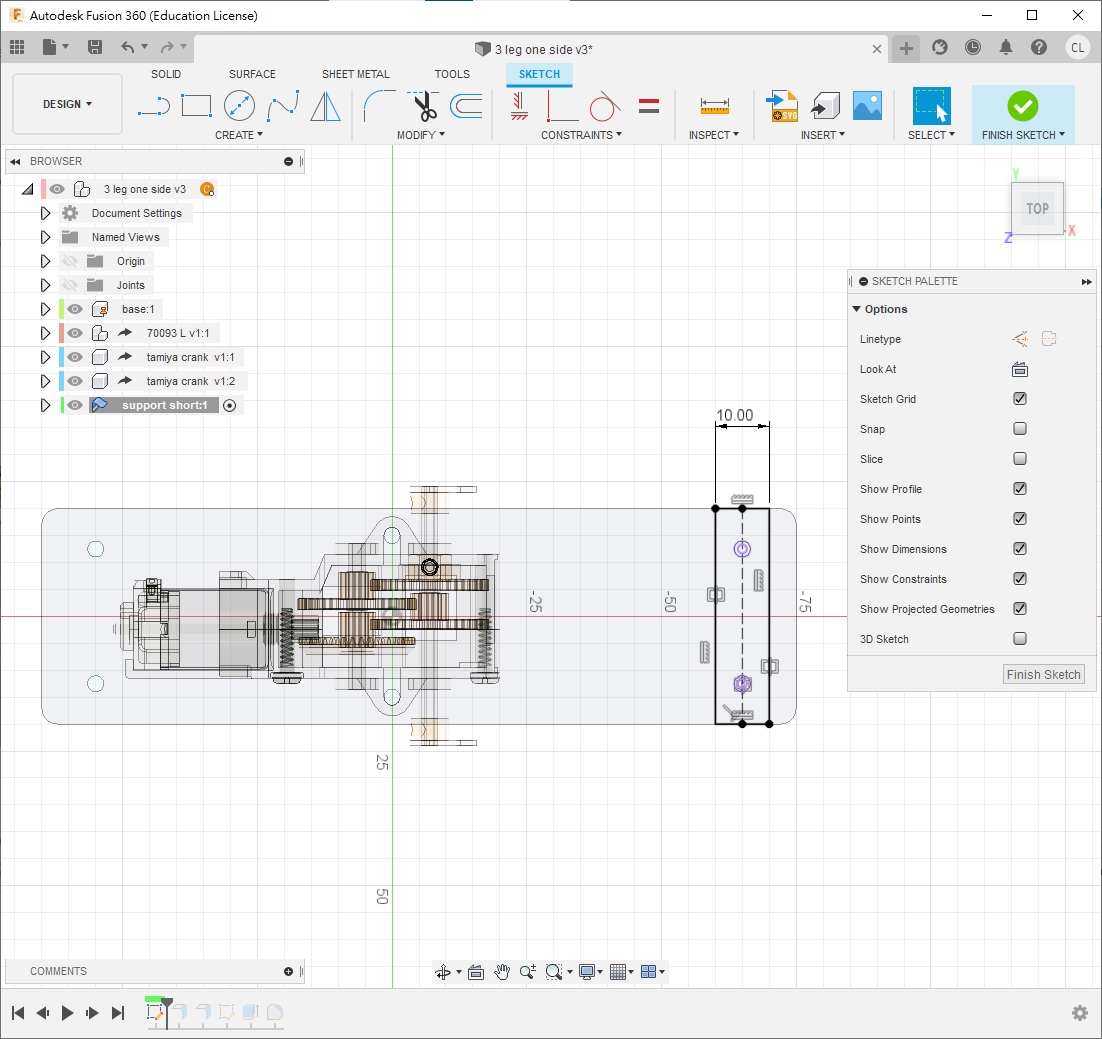Uncheck the Sketch Grid option
This screenshot has height=1039, width=1102.
coord(1020,399)
